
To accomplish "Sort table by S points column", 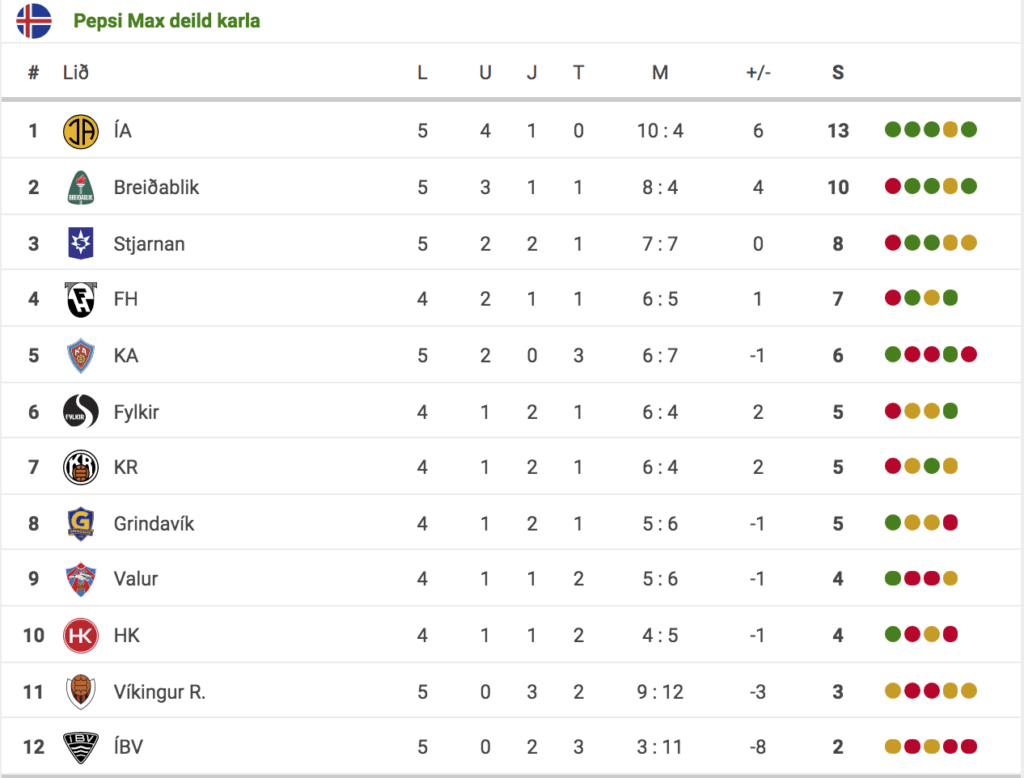I will tap(838, 73).
